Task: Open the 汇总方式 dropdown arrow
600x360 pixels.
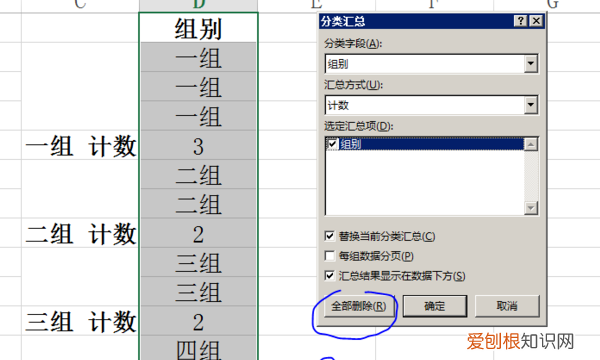Action: click(531, 105)
